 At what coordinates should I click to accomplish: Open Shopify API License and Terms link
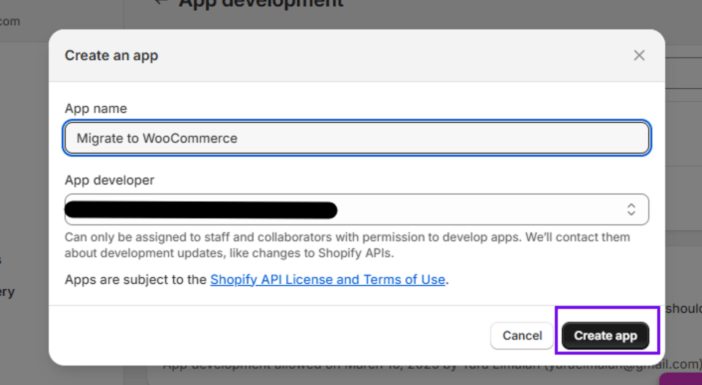coord(328,279)
